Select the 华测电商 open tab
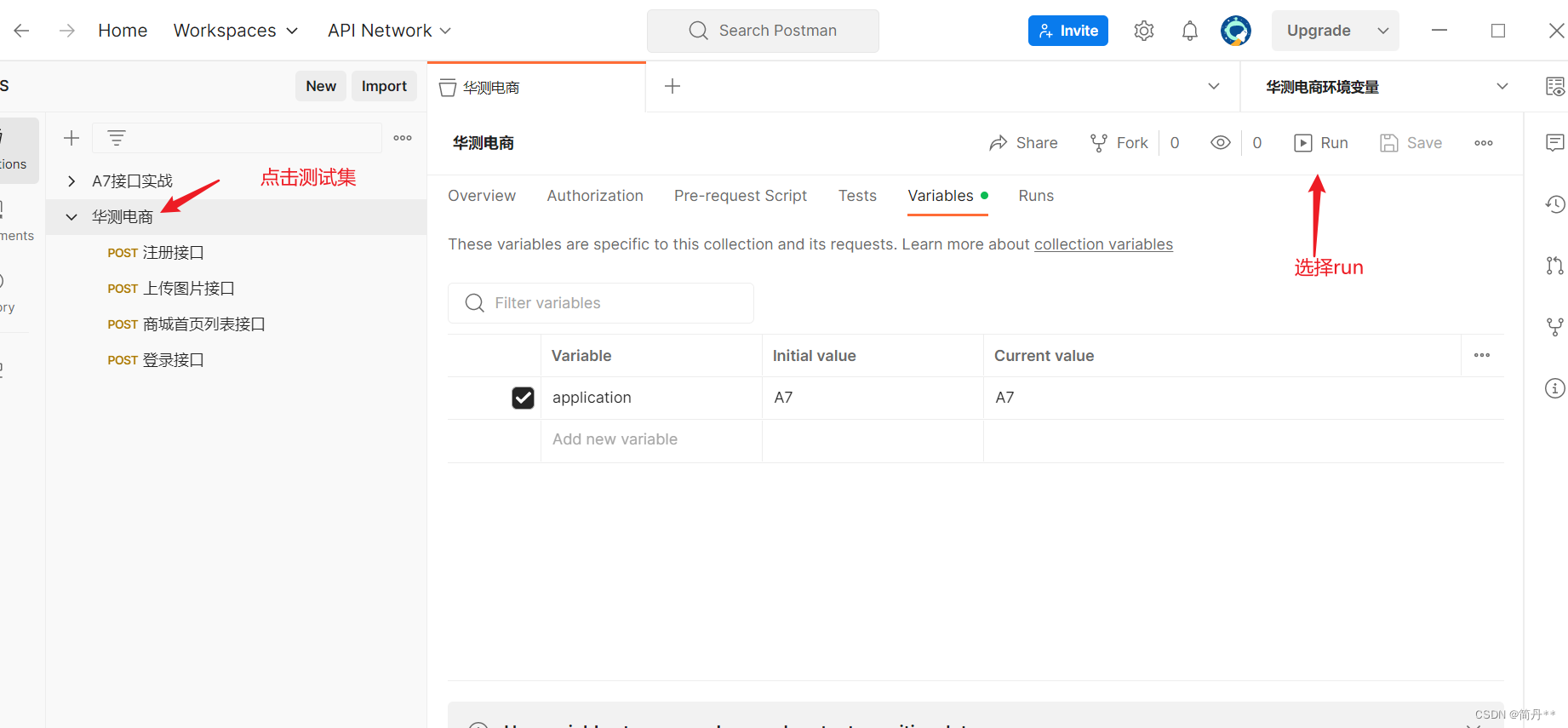 536,87
